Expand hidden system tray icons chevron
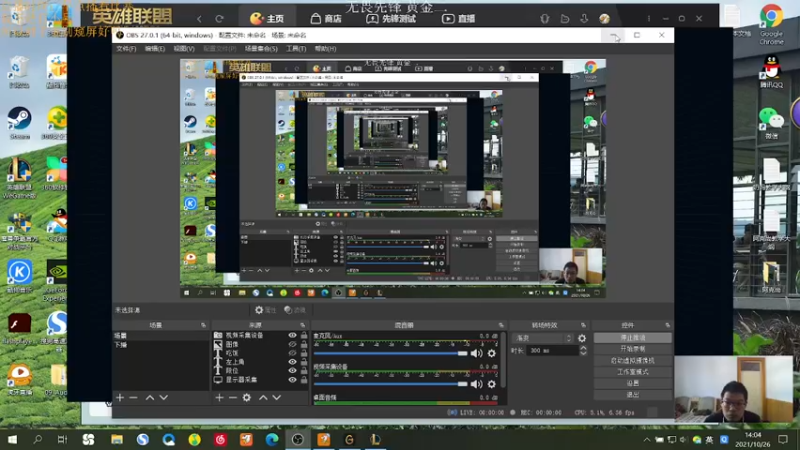This screenshot has width=800, height=450. click(x=646, y=439)
